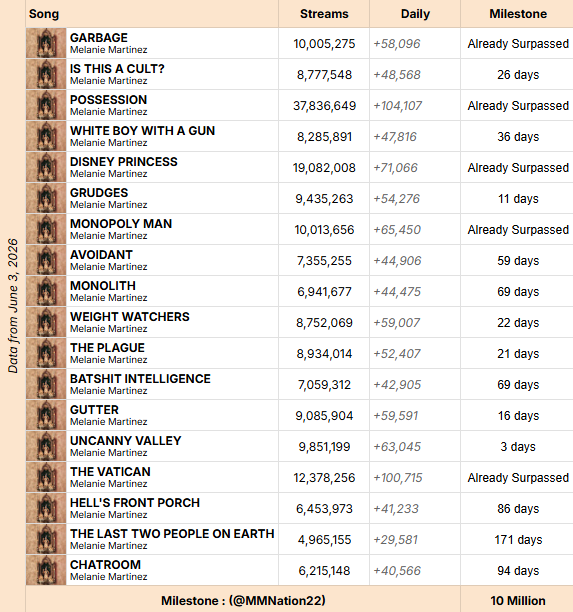The width and height of the screenshot is (573, 612).
Task: Select the Song column header
Action: click(x=44, y=14)
